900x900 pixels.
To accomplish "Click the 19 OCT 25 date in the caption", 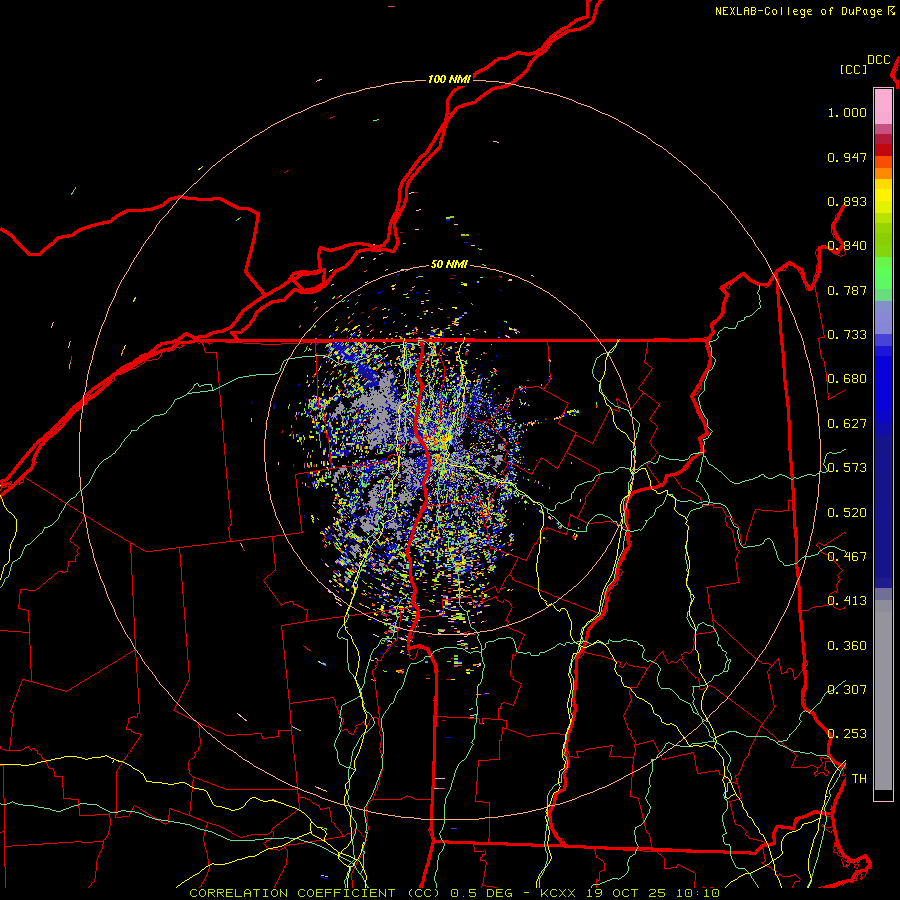I will click(626, 893).
